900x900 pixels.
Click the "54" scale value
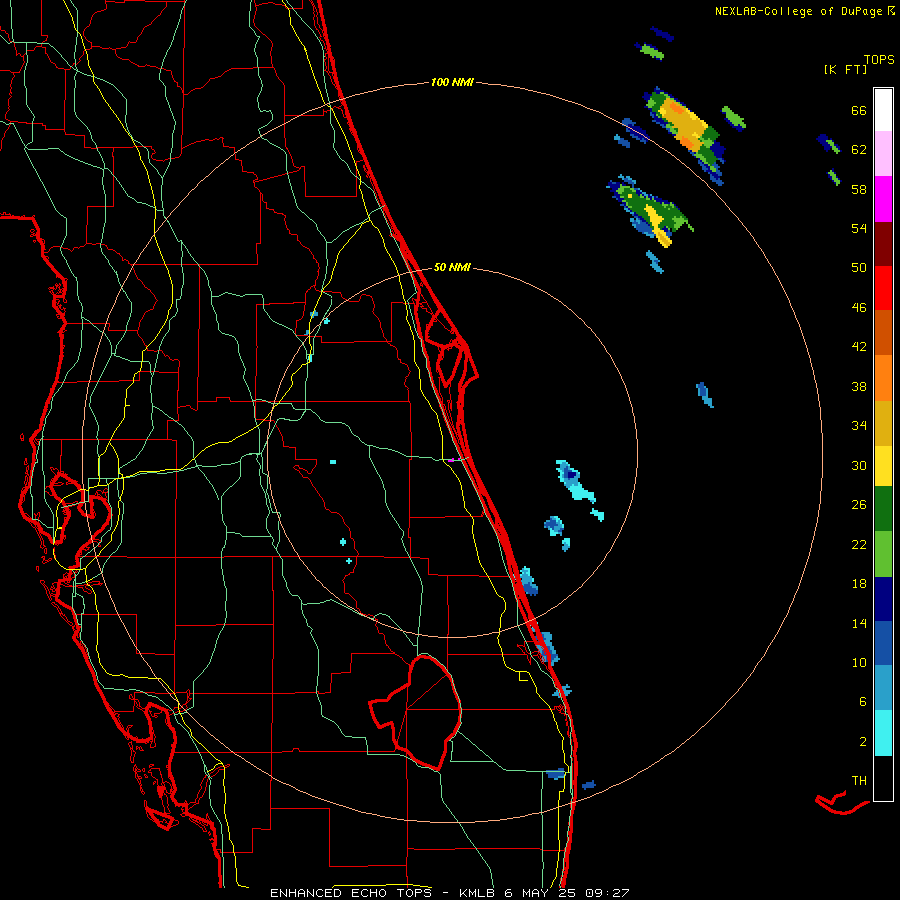click(859, 228)
